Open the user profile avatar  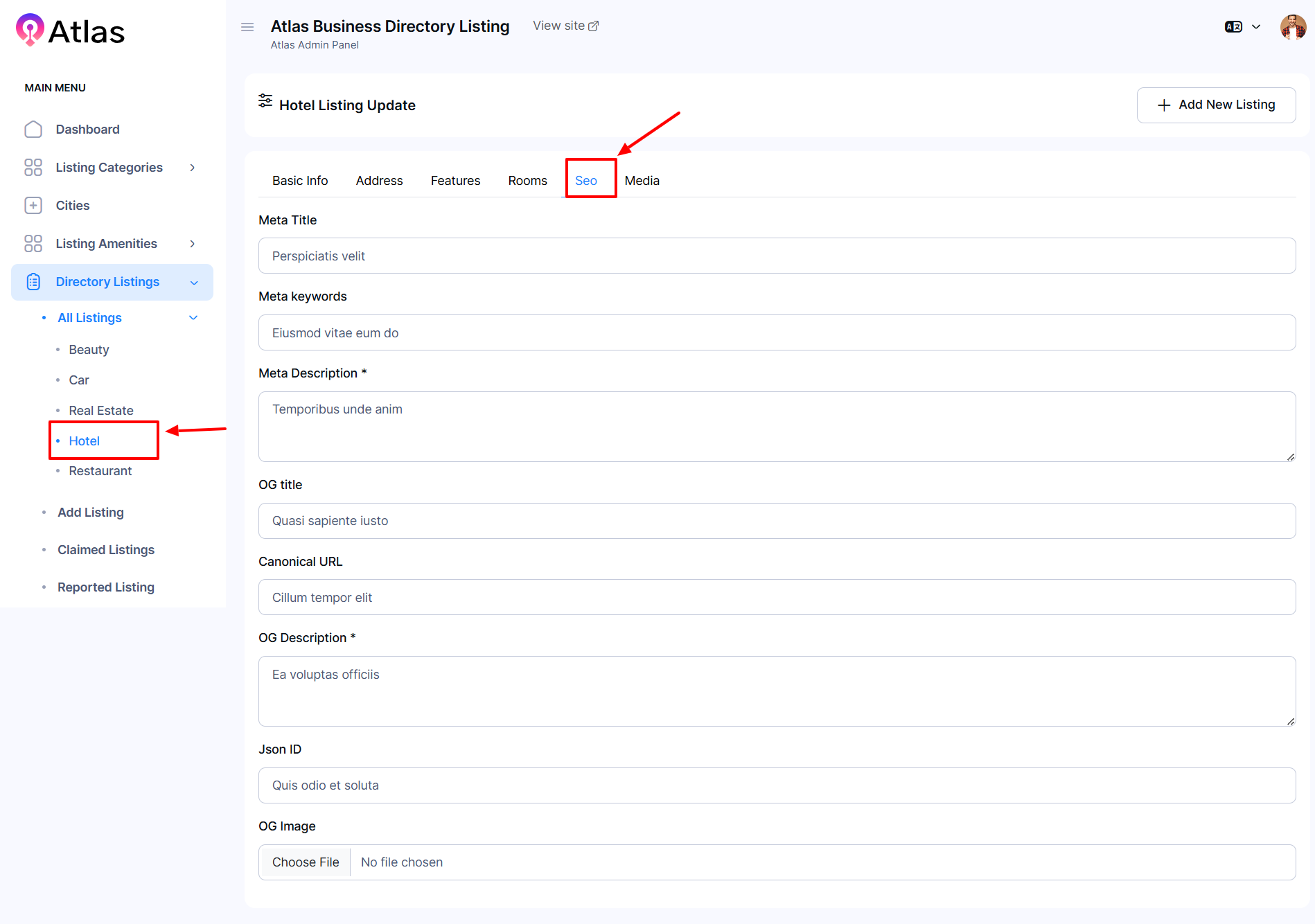click(x=1292, y=28)
